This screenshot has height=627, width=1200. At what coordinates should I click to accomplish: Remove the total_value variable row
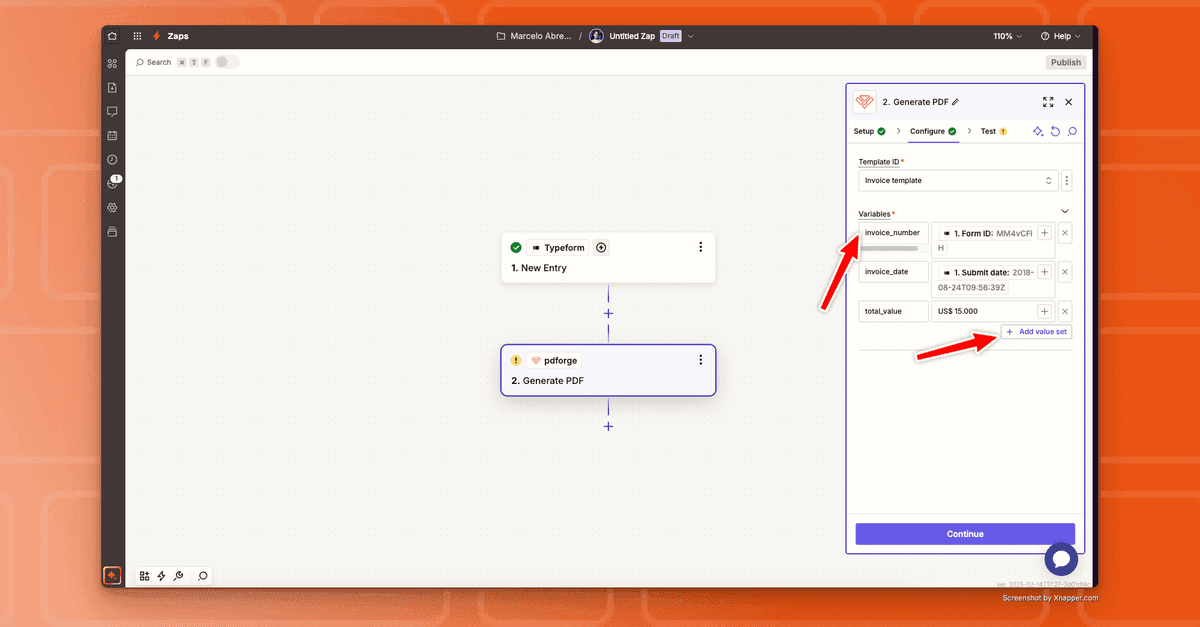[1065, 311]
